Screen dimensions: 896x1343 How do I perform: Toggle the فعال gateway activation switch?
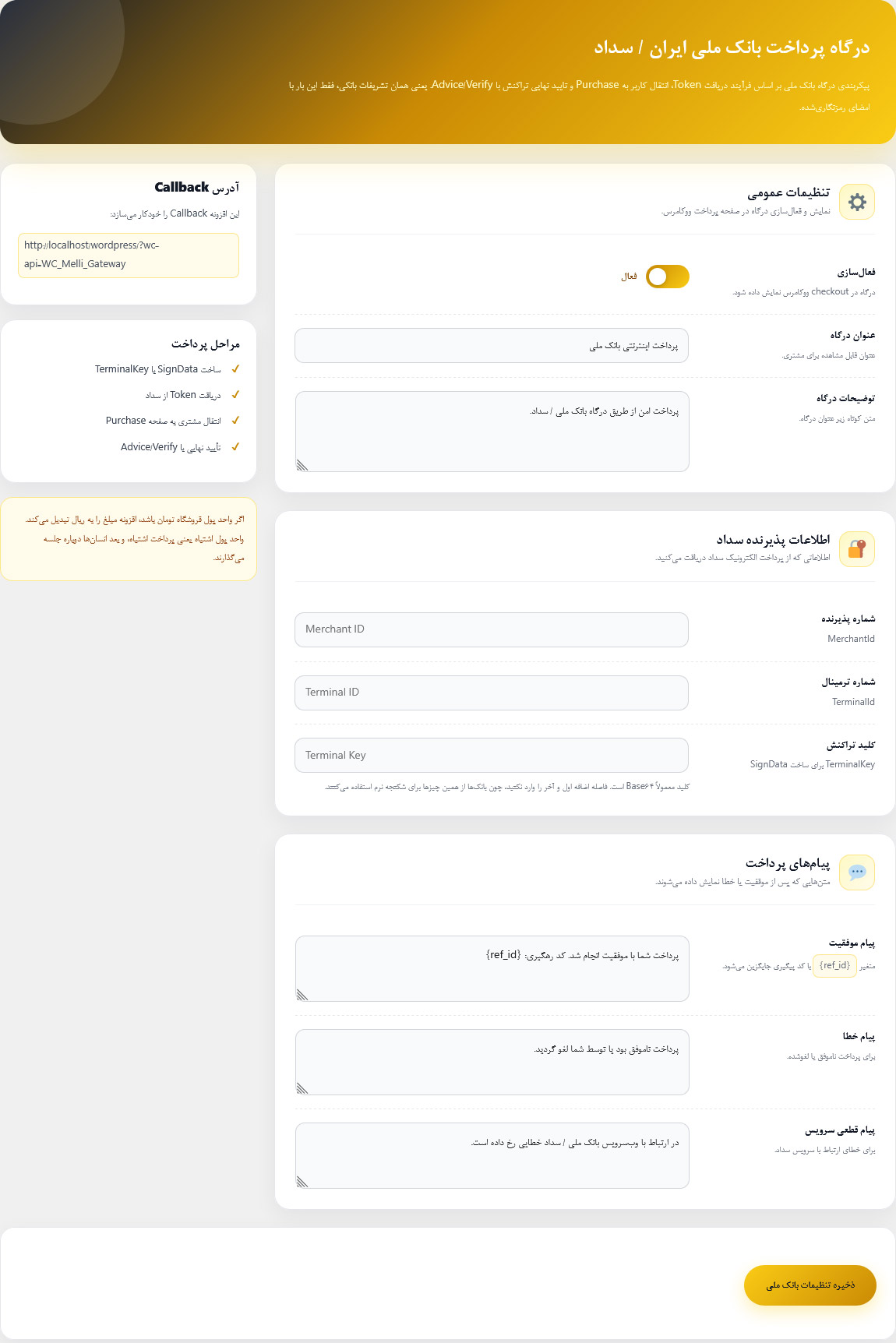[668, 277]
